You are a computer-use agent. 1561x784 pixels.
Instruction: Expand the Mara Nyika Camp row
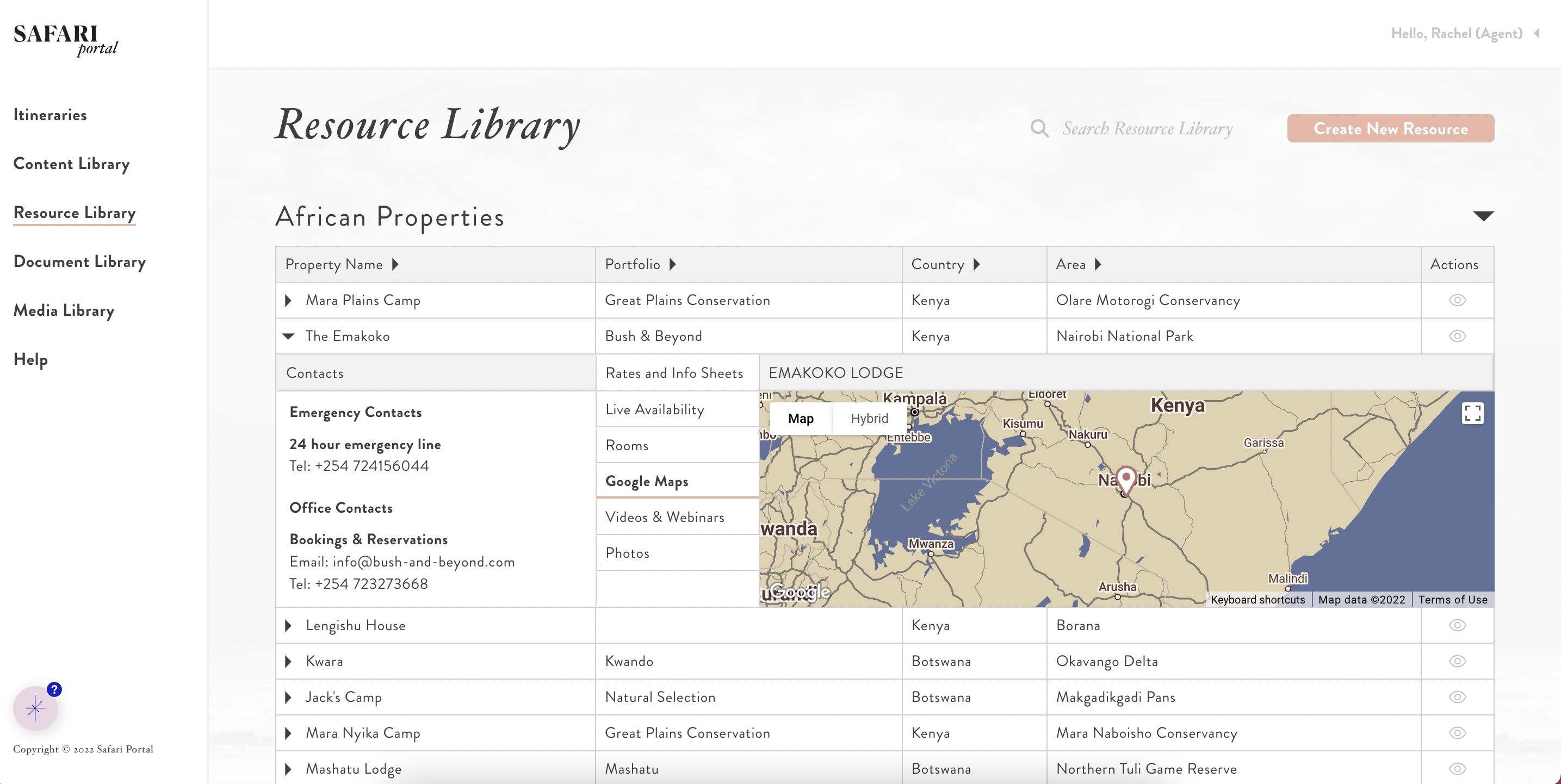pos(288,732)
